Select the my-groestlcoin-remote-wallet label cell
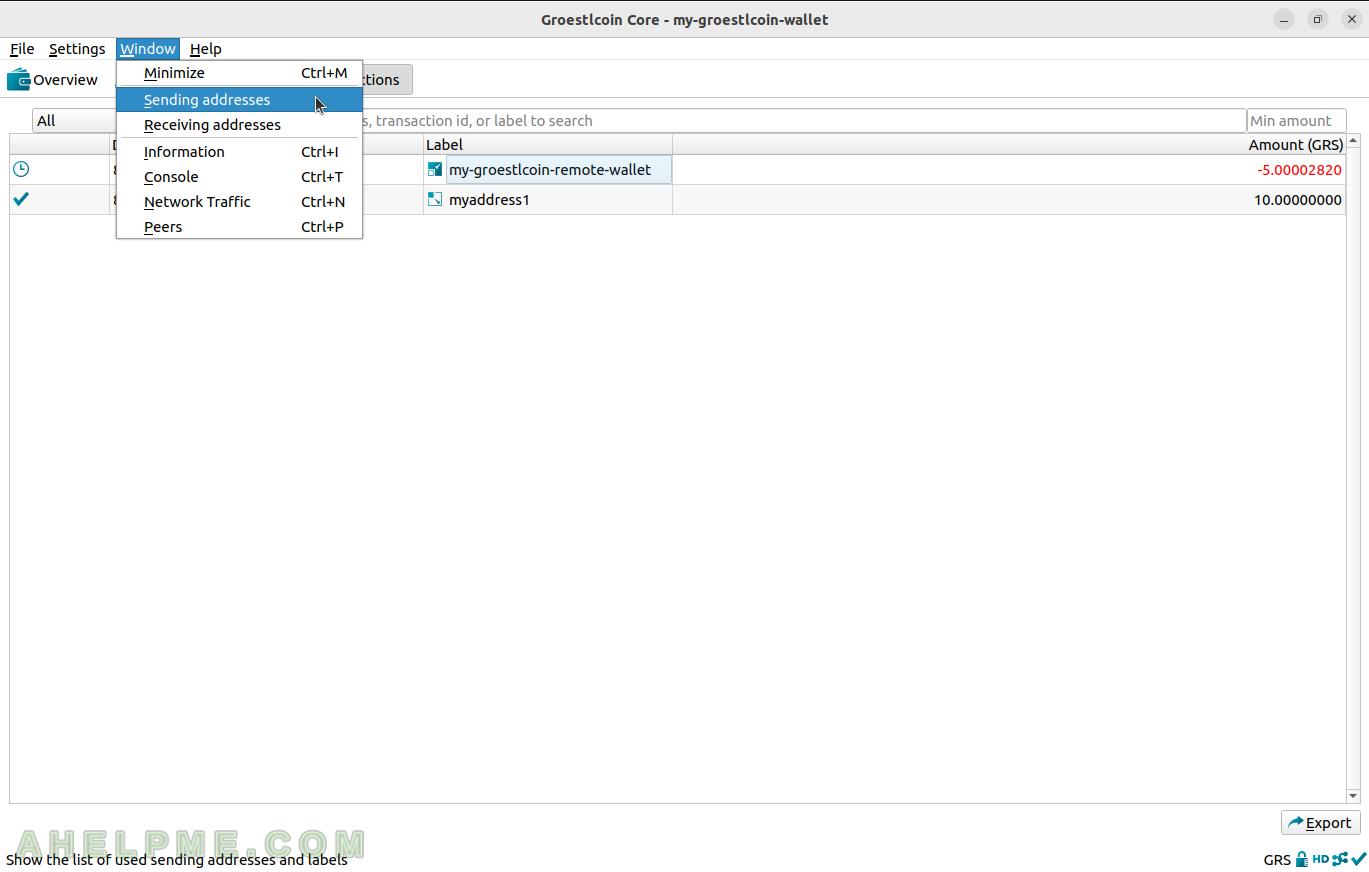Screen dimensions: 1369x872 point(548,170)
